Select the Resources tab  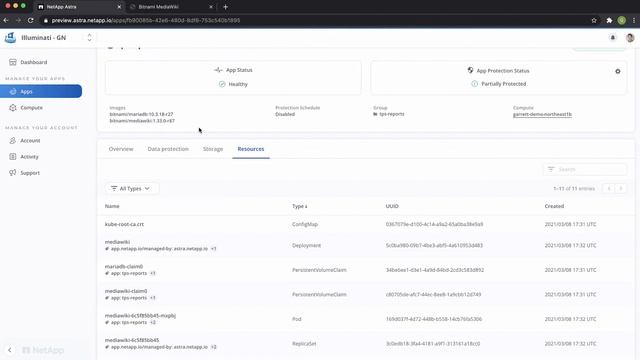point(251,149)
